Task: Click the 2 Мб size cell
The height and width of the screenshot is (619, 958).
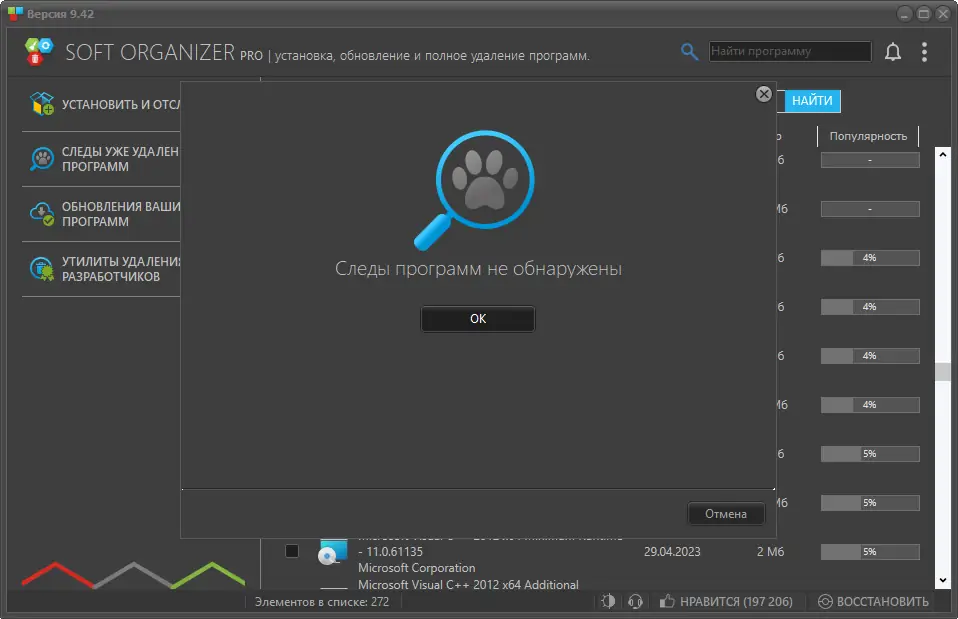Action: coord(770,552)
